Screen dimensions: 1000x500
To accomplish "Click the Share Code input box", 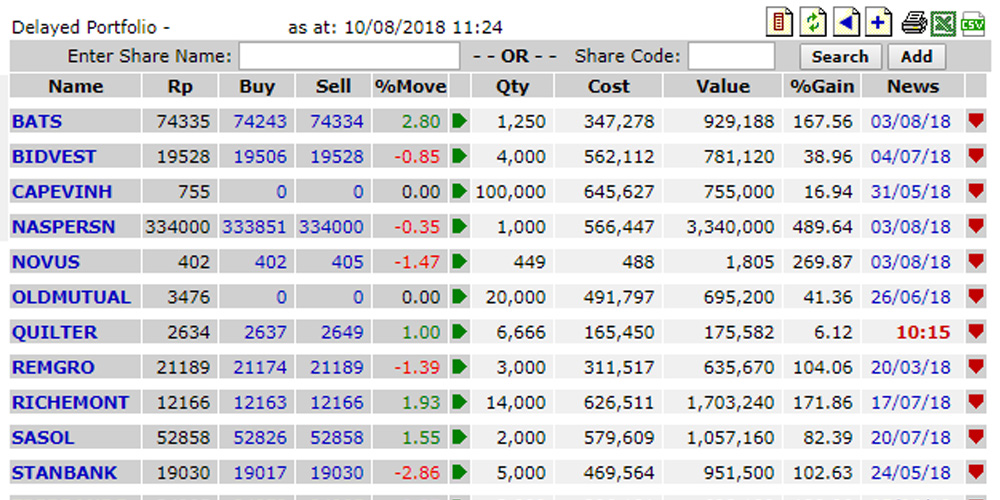I will [731, 56].
